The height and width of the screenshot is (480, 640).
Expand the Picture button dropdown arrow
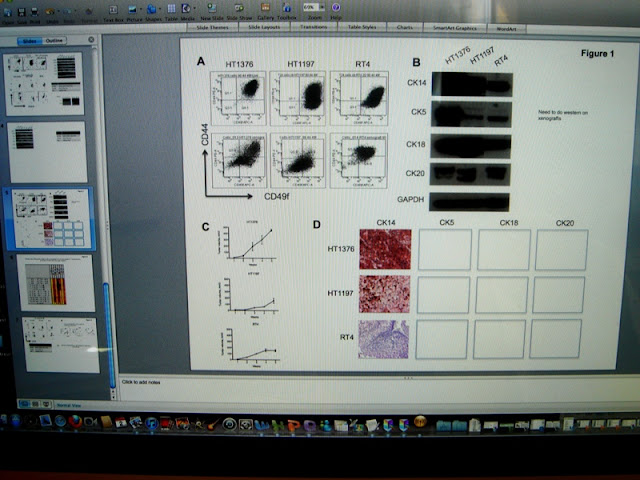[140, 9]
